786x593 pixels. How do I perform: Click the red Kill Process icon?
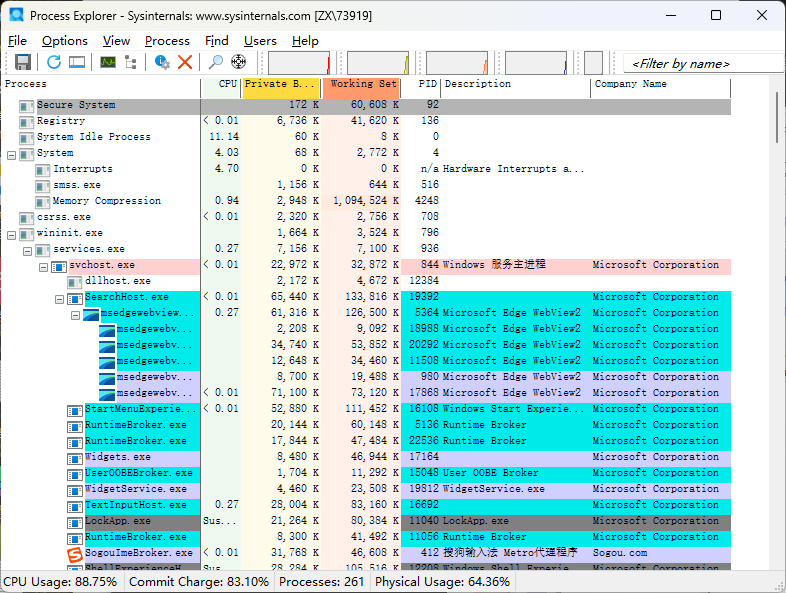coord(185,62)
